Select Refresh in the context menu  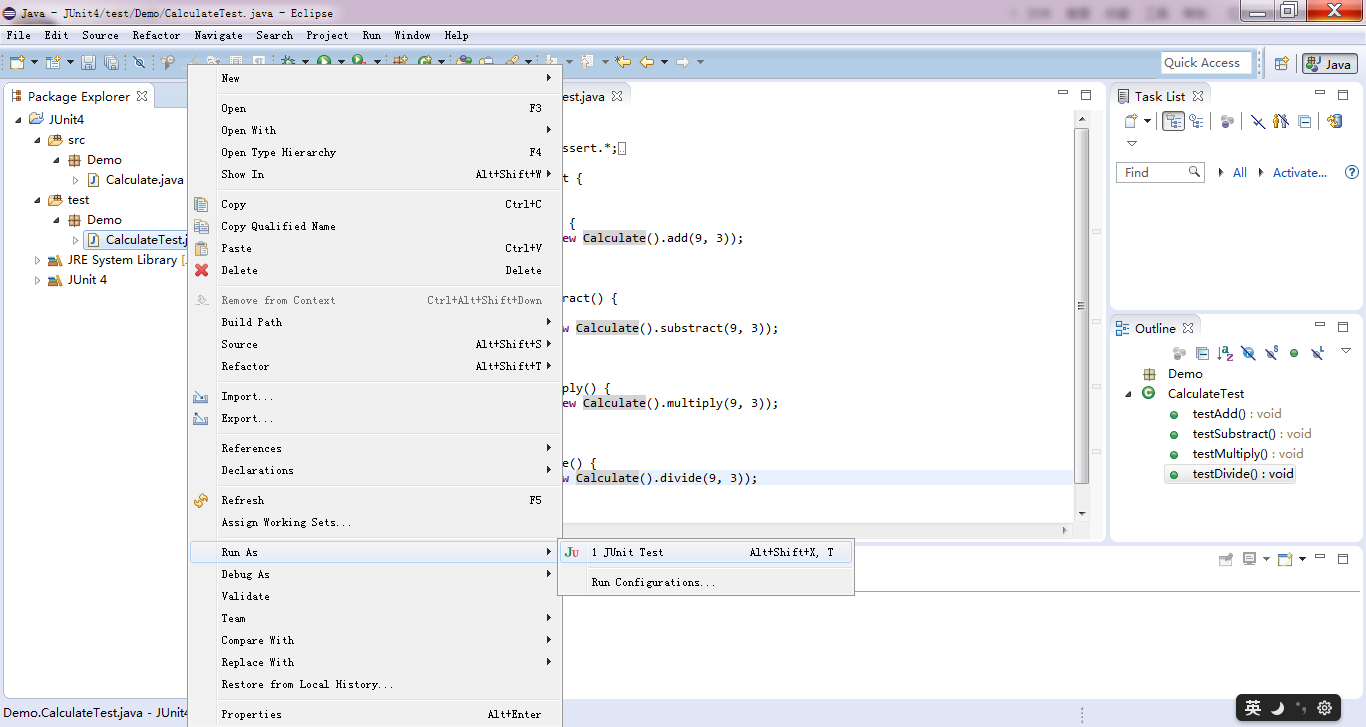[243, 500]
